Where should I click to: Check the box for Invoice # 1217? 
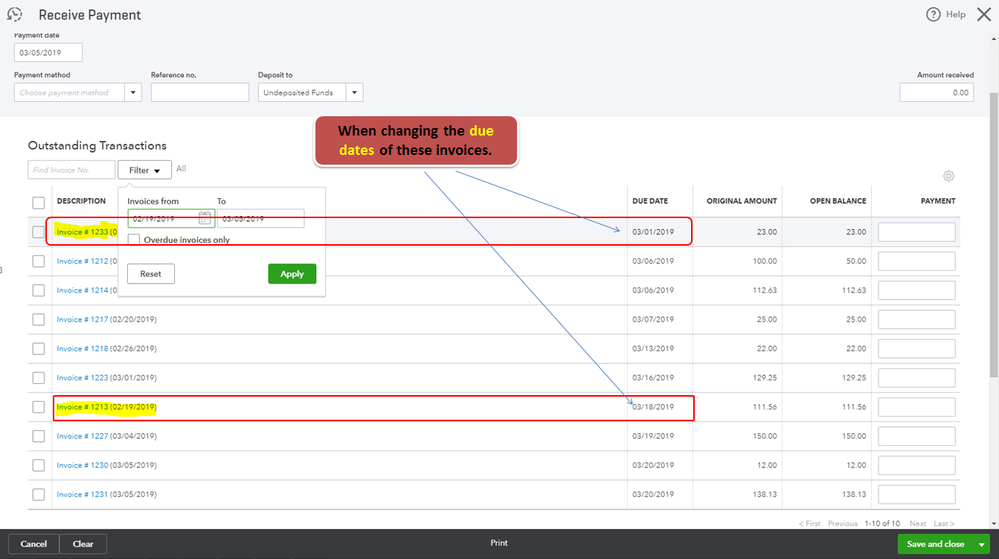[38, 319]
